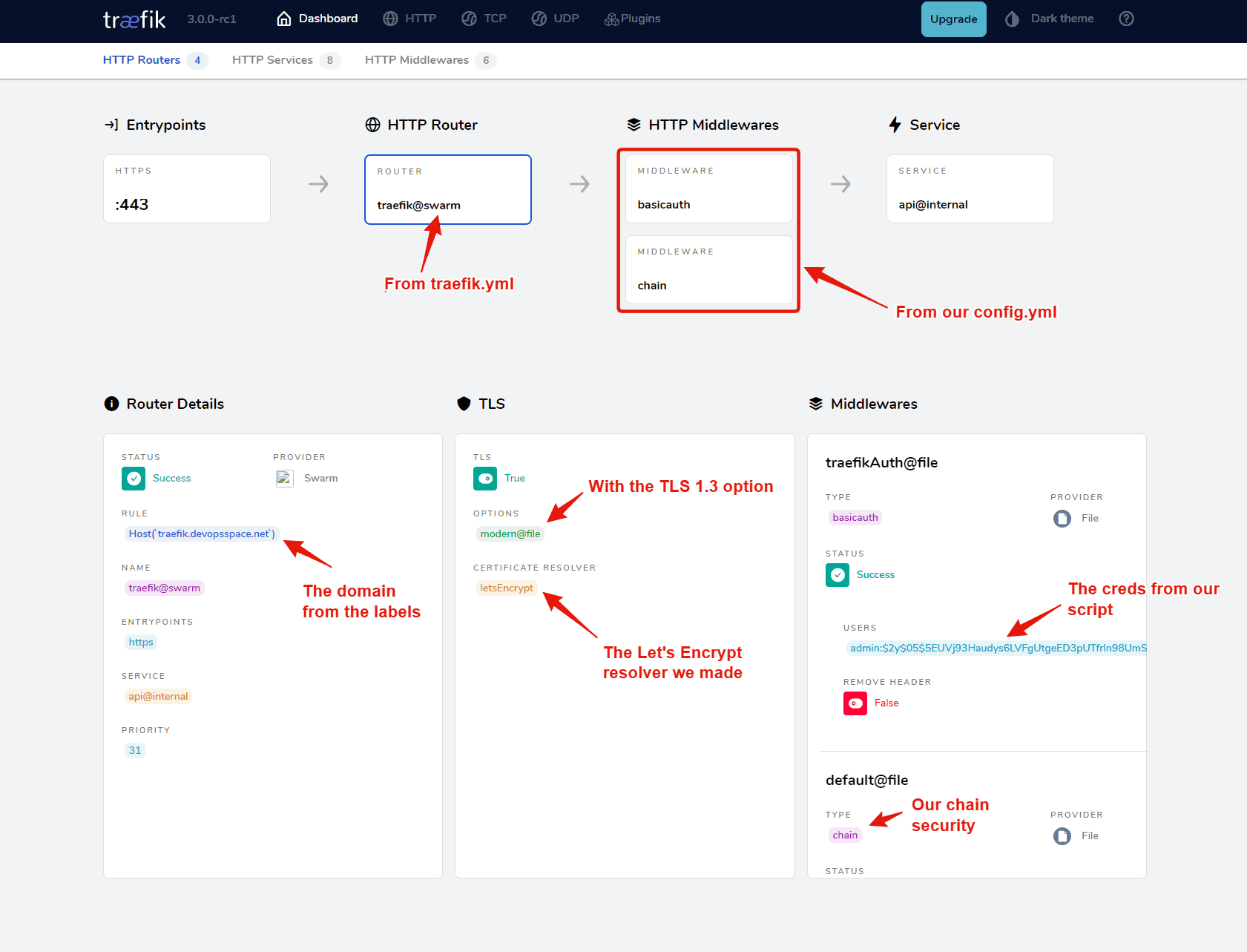The image size is (1247, 952).
Task: Open the api@internal service card
Action: (x=970, y=188)
